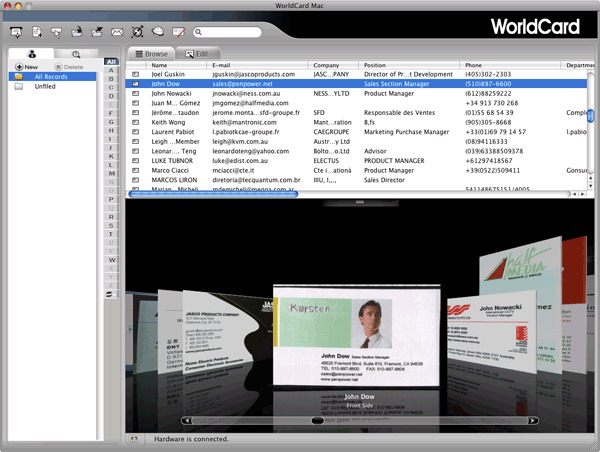Click the import folder toolbar icon
The image size is (600, 452).
pos(77,32)
